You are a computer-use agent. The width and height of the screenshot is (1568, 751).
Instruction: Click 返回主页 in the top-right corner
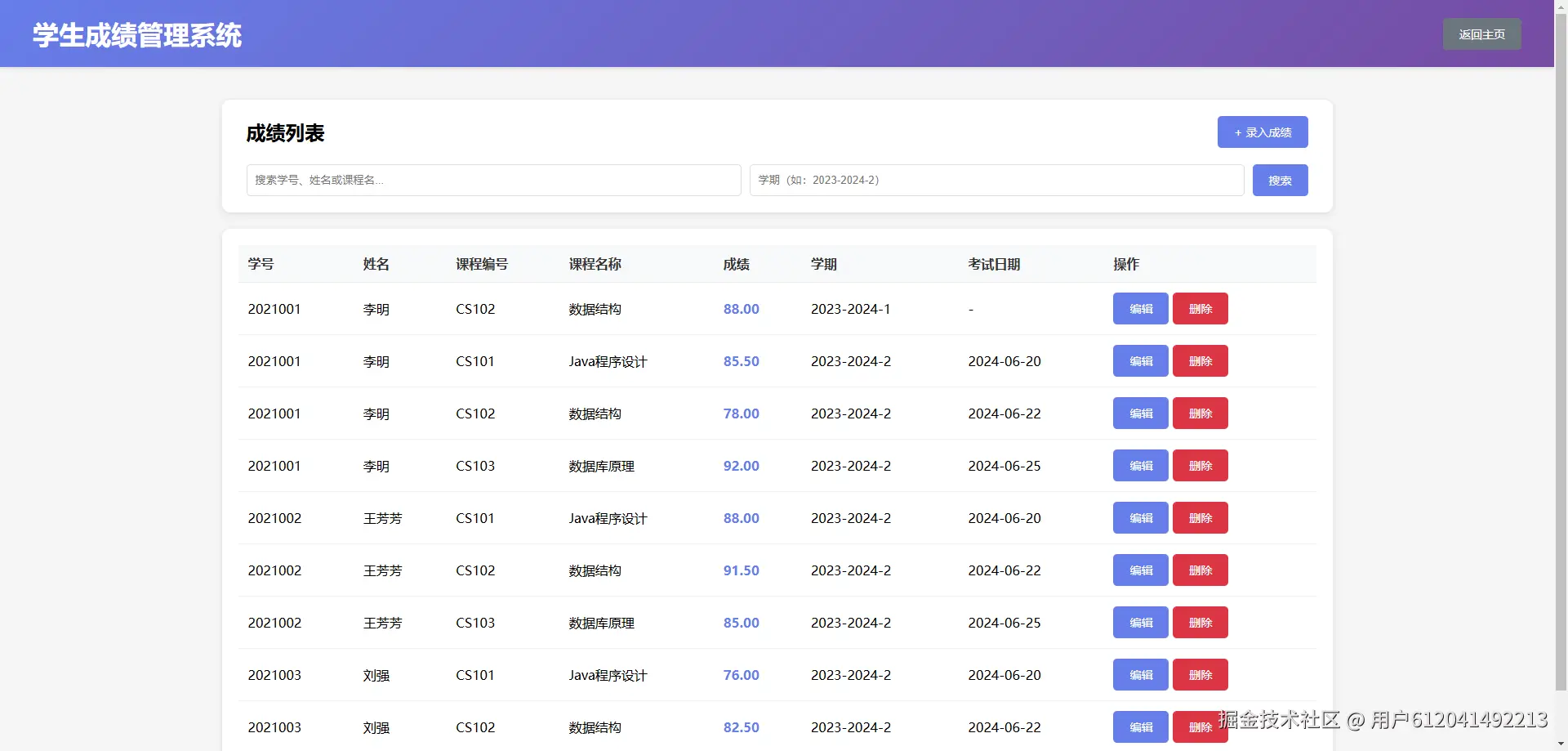tap(1481, 34)
